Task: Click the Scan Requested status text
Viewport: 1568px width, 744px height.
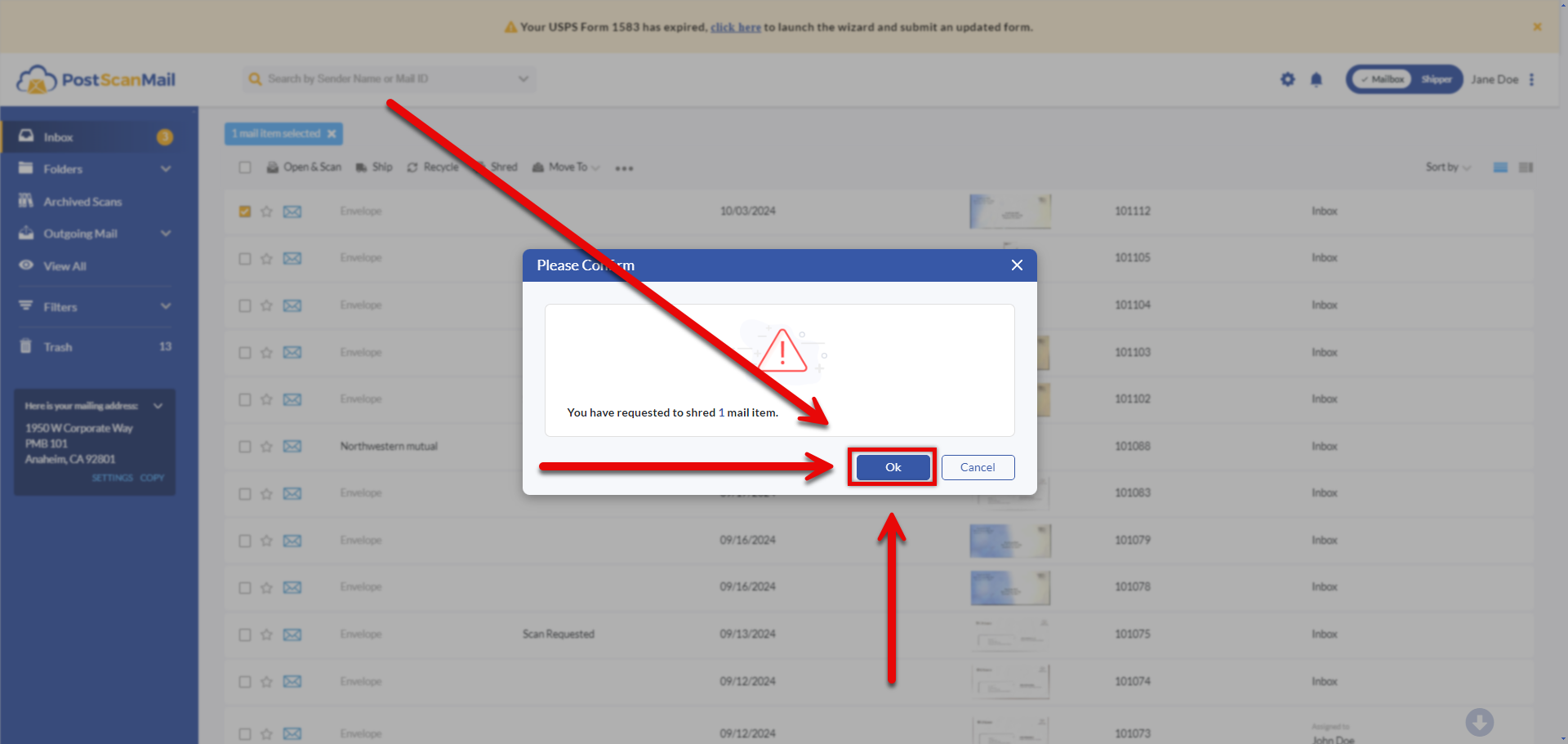Action: 559,634
